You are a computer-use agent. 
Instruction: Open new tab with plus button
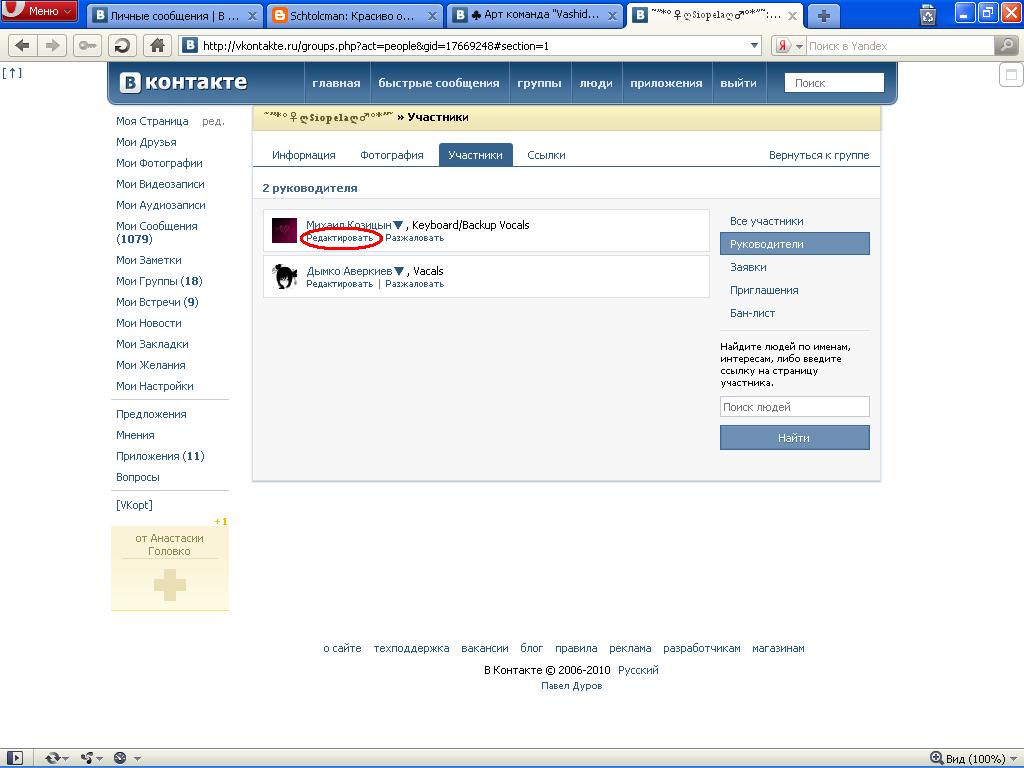click(x=824, y=16)
